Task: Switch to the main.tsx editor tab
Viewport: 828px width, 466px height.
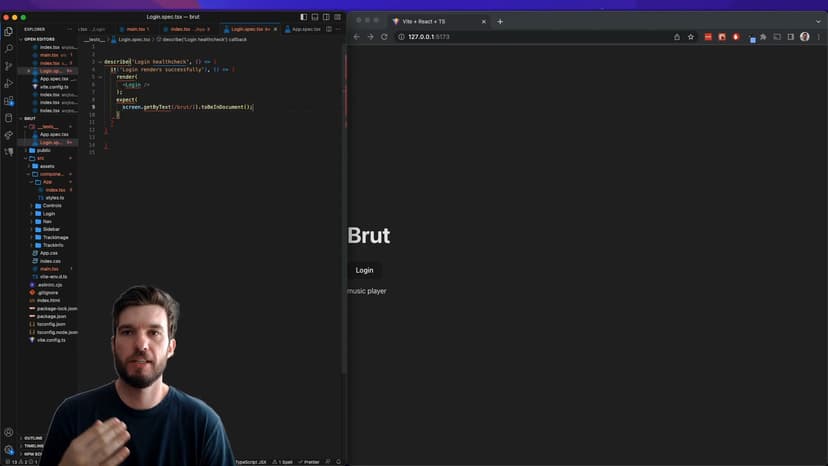Action: pos(137,29)
